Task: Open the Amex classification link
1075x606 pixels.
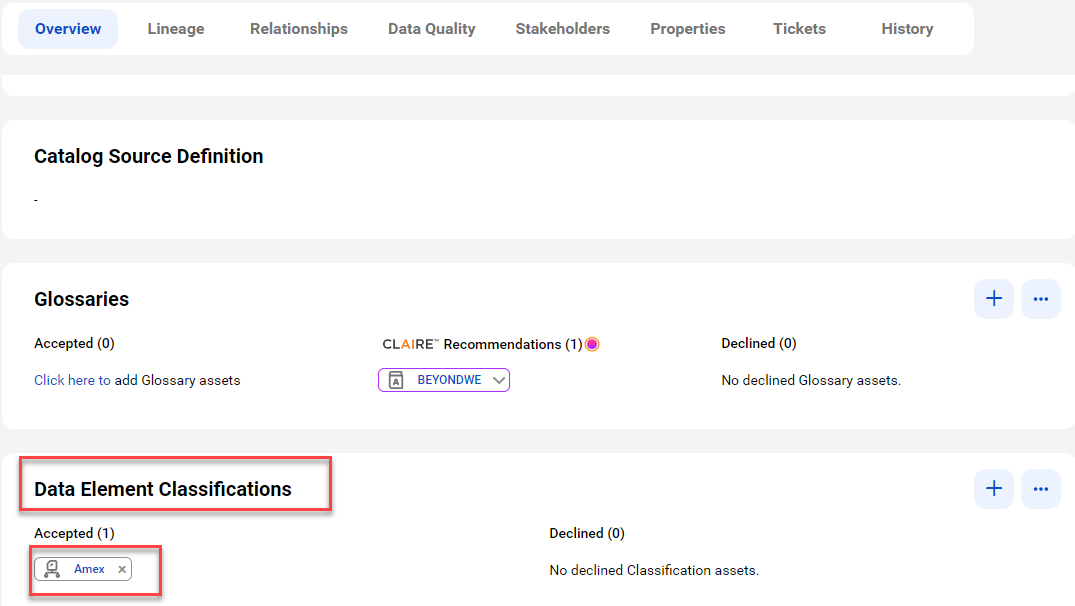Action: 89,569
